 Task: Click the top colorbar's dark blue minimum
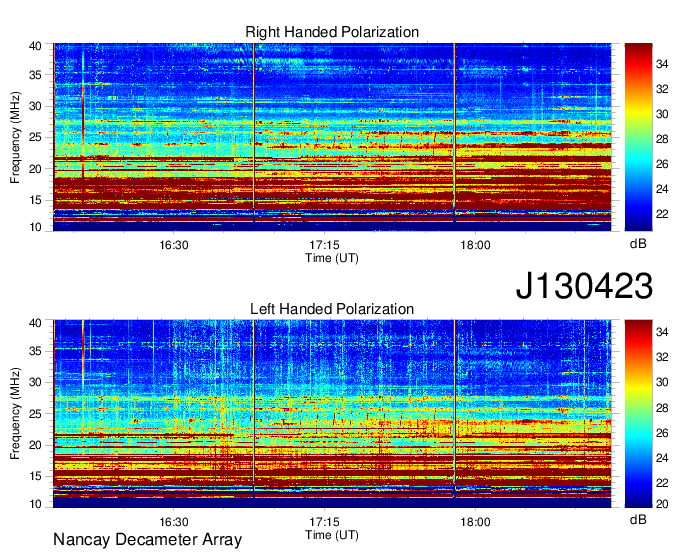(x=638, y=225)
